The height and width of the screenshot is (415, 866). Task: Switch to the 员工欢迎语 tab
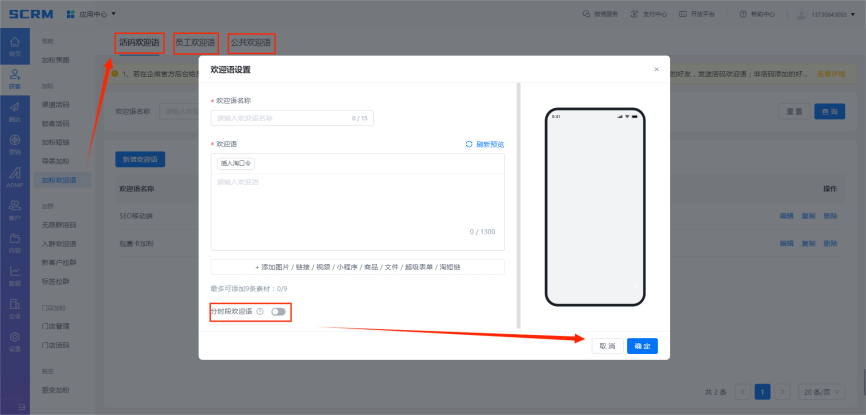195,43
